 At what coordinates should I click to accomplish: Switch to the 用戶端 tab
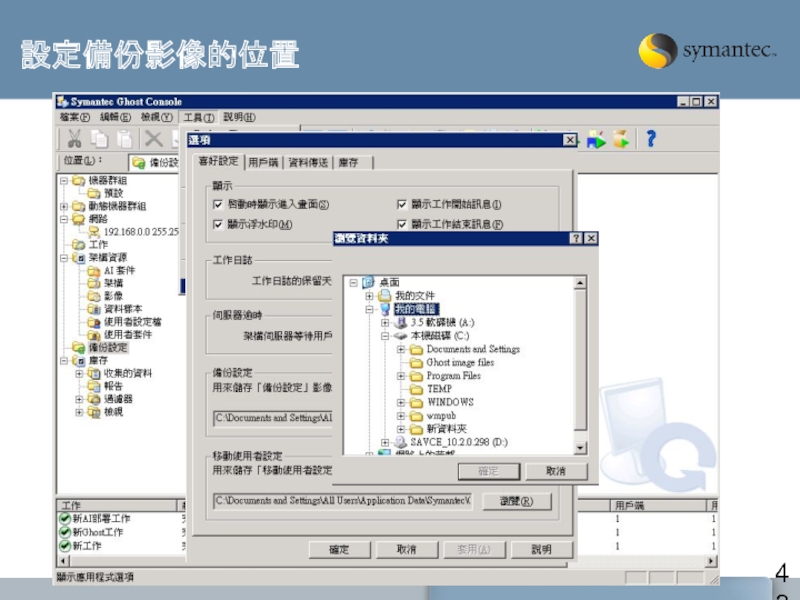click(x=263, y=163)
